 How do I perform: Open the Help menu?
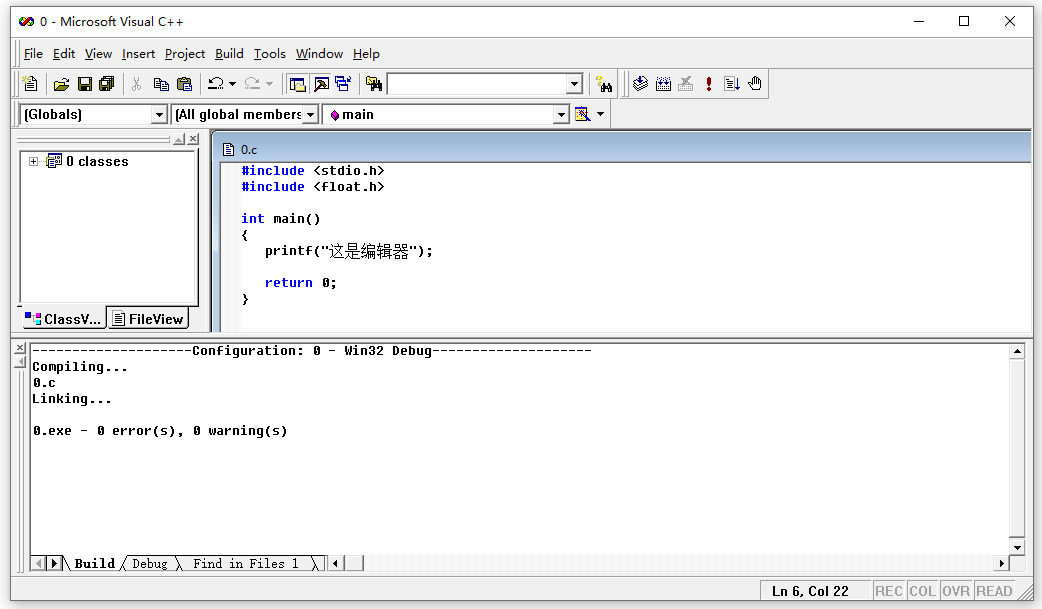(x=366, y=54)
